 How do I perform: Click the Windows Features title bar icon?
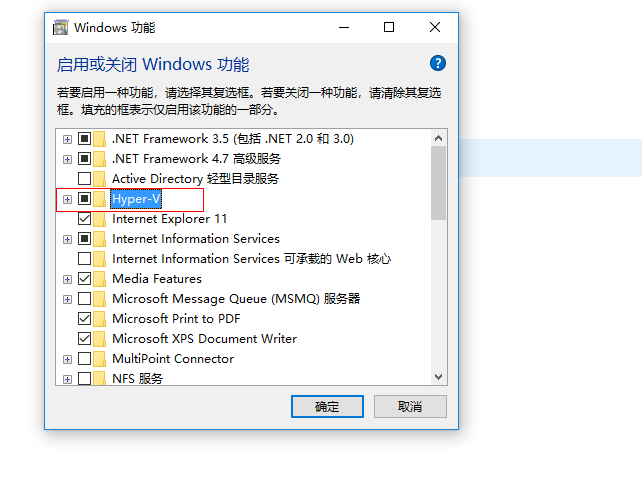coord(61,27)
